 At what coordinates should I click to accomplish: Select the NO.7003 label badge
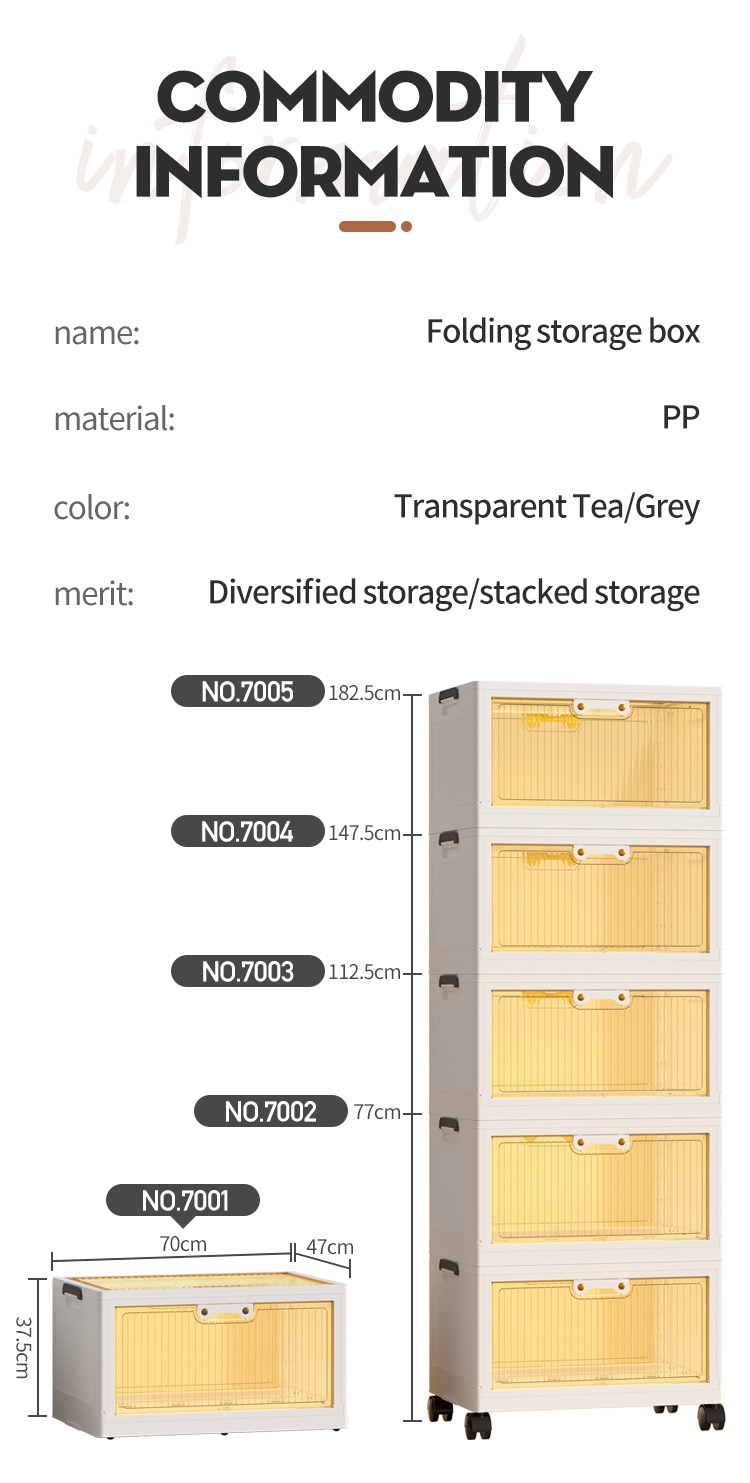click(248, 971)
